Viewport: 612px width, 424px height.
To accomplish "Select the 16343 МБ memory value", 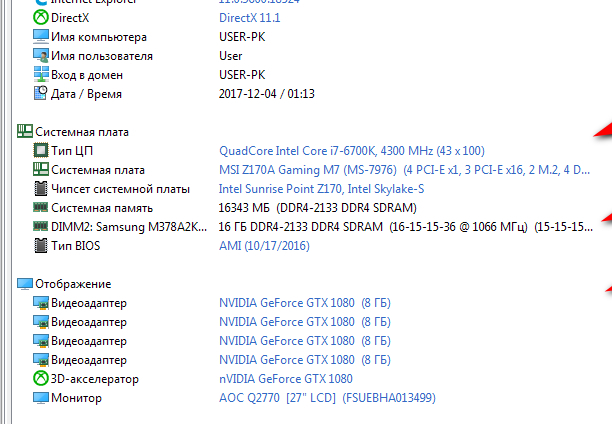I will click(317, 208).
